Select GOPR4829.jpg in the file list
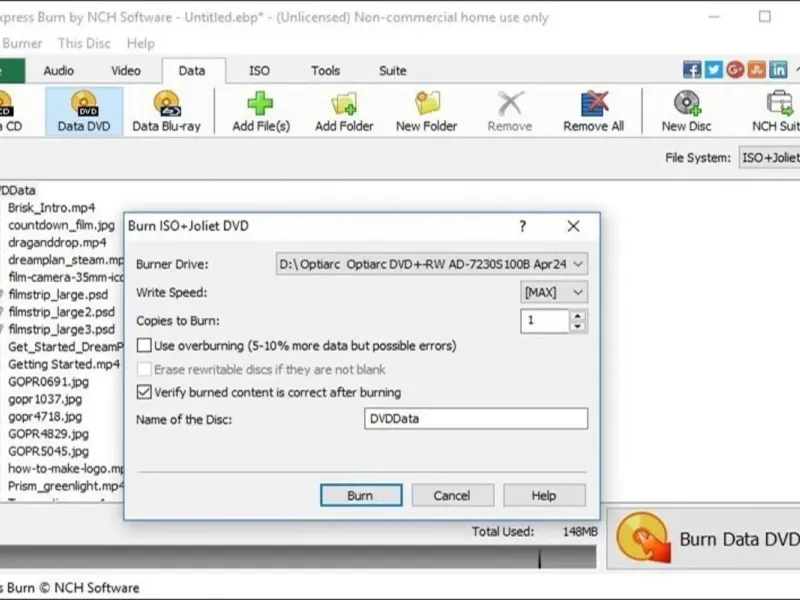Screen dimensions: 800x600 [x=48, y=434]
